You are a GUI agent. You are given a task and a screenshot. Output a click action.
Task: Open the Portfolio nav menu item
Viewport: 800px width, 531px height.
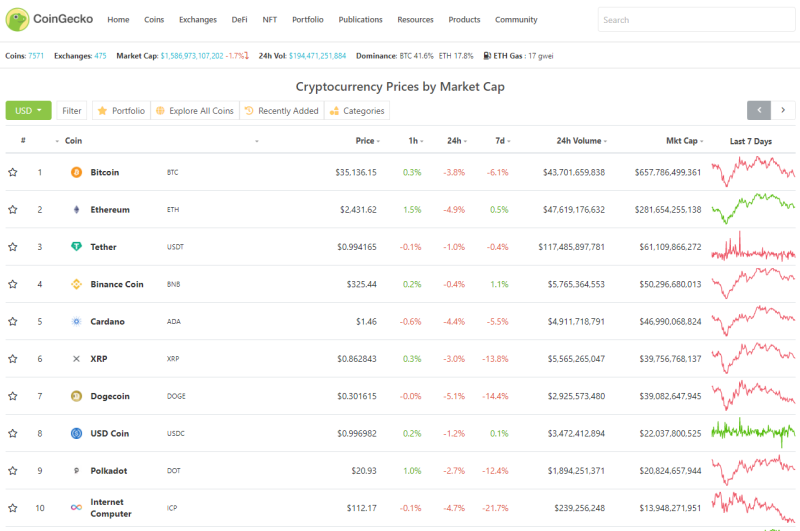pos(308,19)
